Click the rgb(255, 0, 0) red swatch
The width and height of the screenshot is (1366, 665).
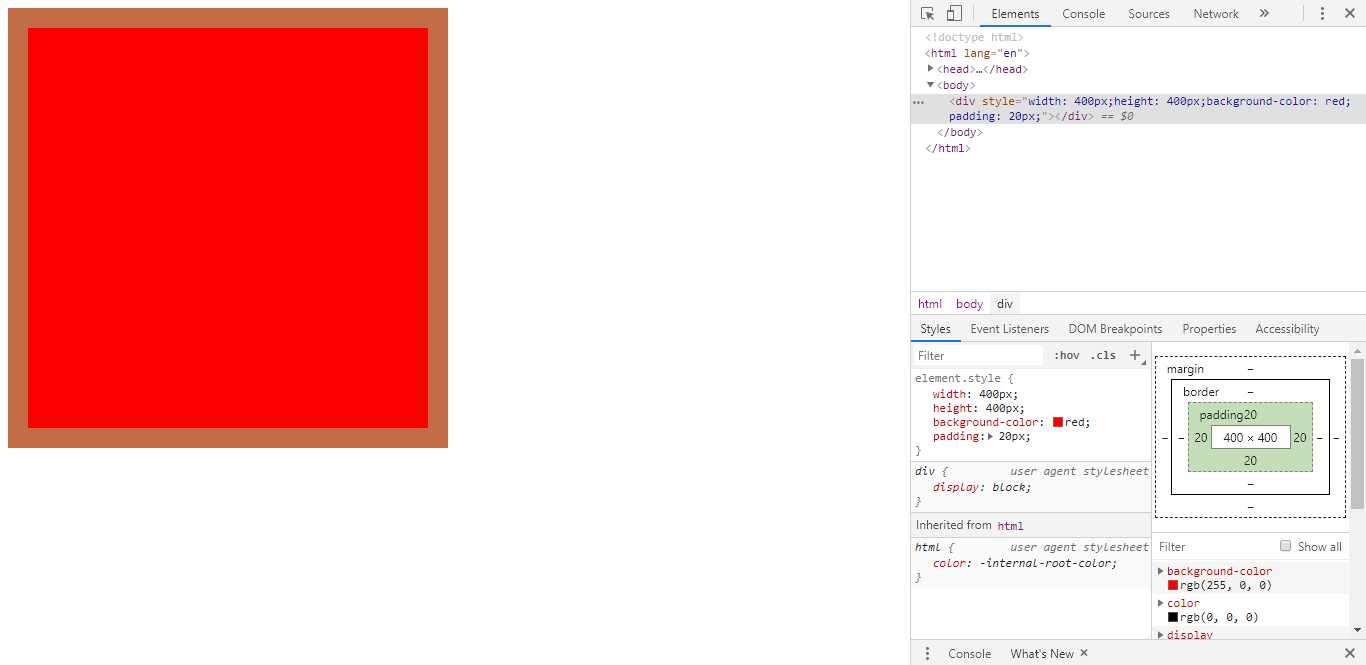pos(1173,585)
